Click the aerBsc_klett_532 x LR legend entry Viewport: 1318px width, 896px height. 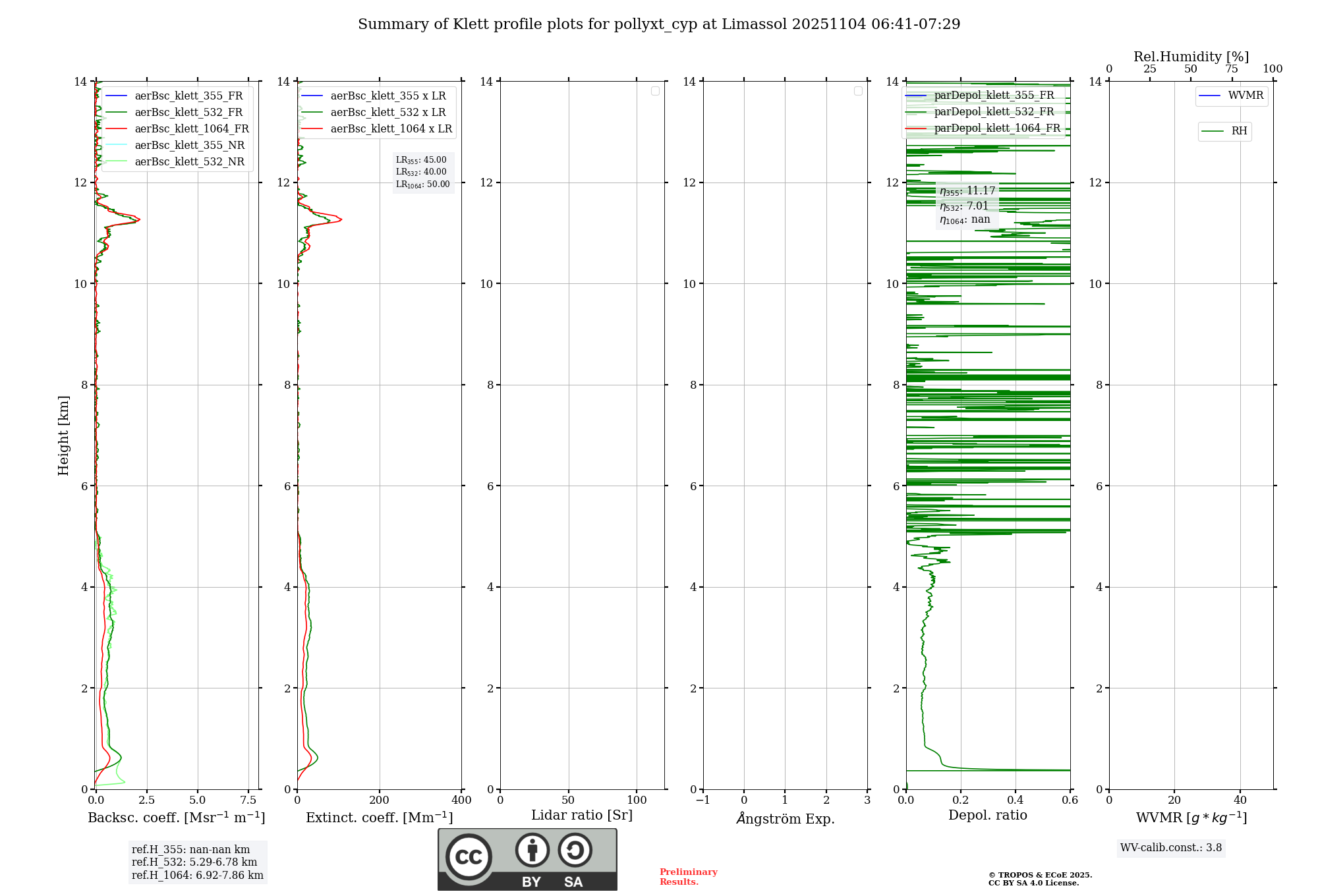click(x=387, y=112)
